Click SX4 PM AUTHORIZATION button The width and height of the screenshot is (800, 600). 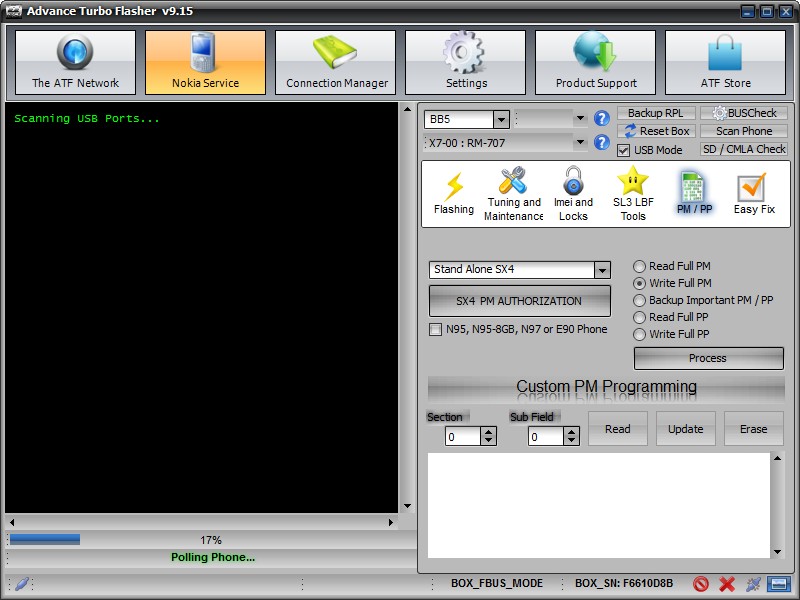(519, 301)
